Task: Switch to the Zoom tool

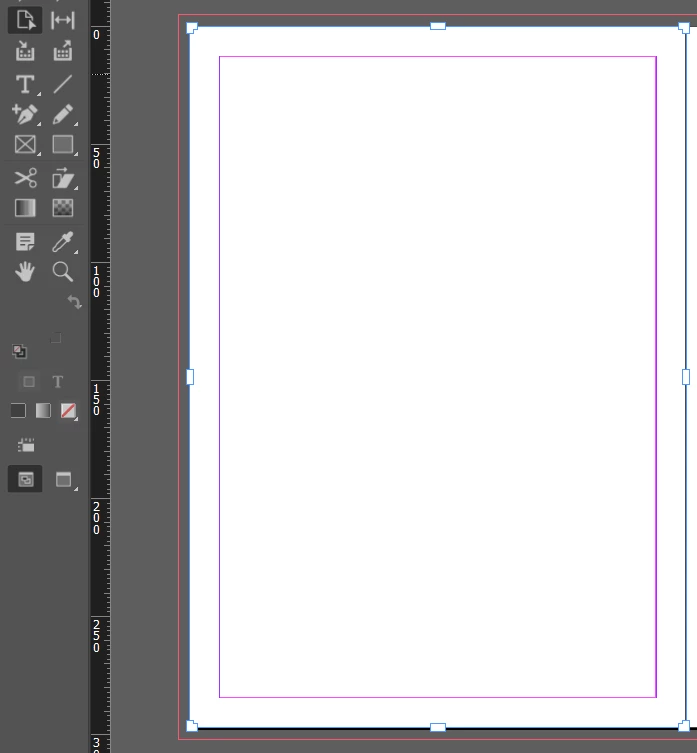Action: [x=63, y=272]
